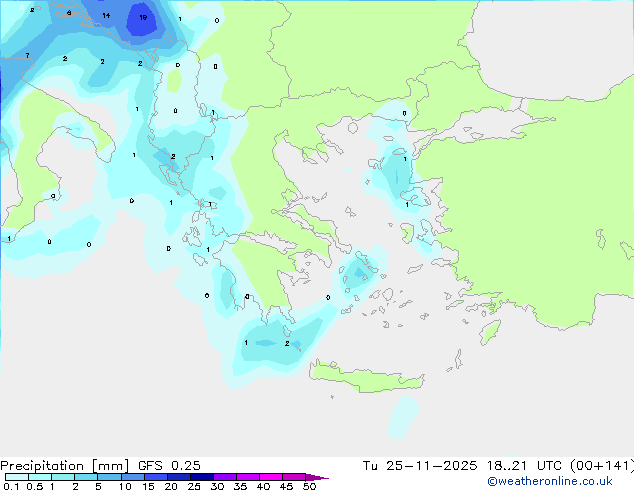Click the '18..21 UTC' time range text
The image size is (634, 490).
click(x=524, y=466)
